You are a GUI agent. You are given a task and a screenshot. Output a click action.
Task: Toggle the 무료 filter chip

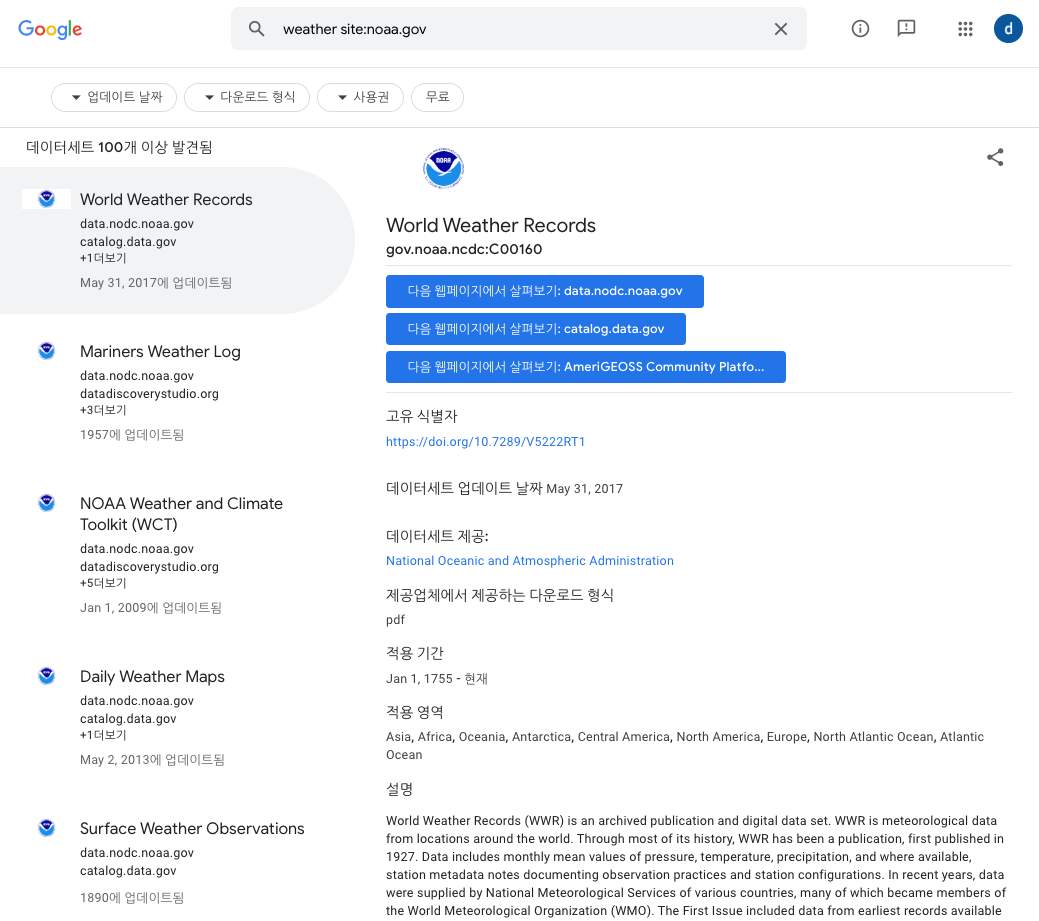click(437, 97)
